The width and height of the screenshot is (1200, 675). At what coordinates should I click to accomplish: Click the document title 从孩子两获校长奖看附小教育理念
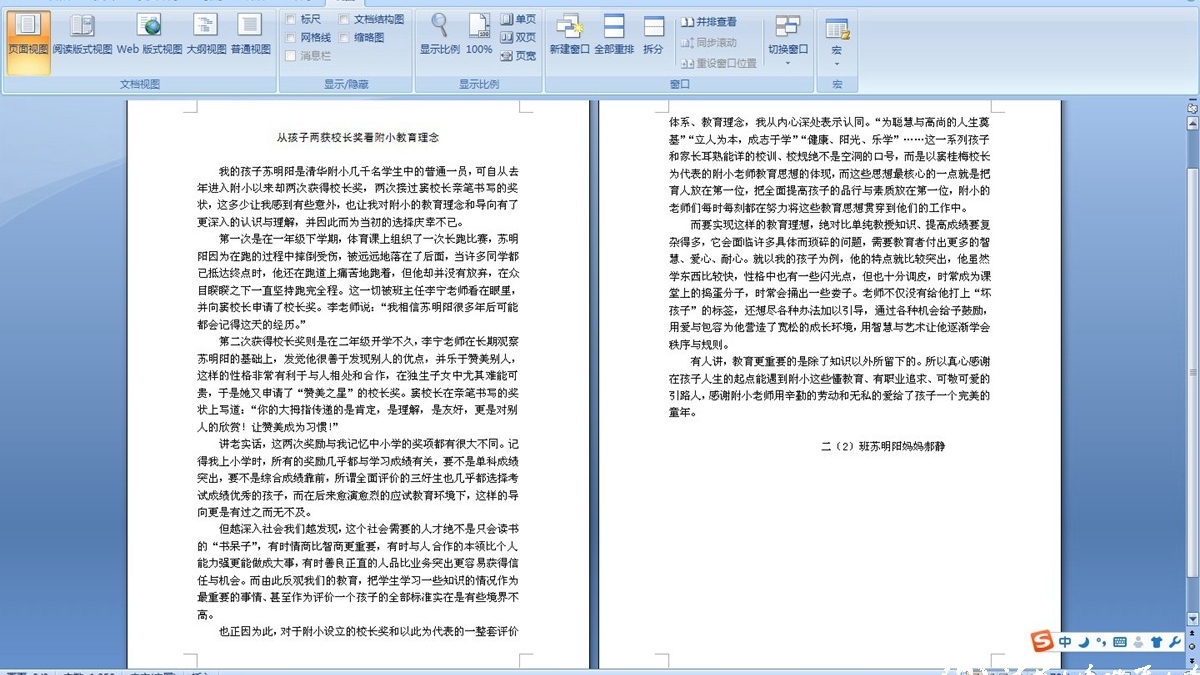coord(358,137)
